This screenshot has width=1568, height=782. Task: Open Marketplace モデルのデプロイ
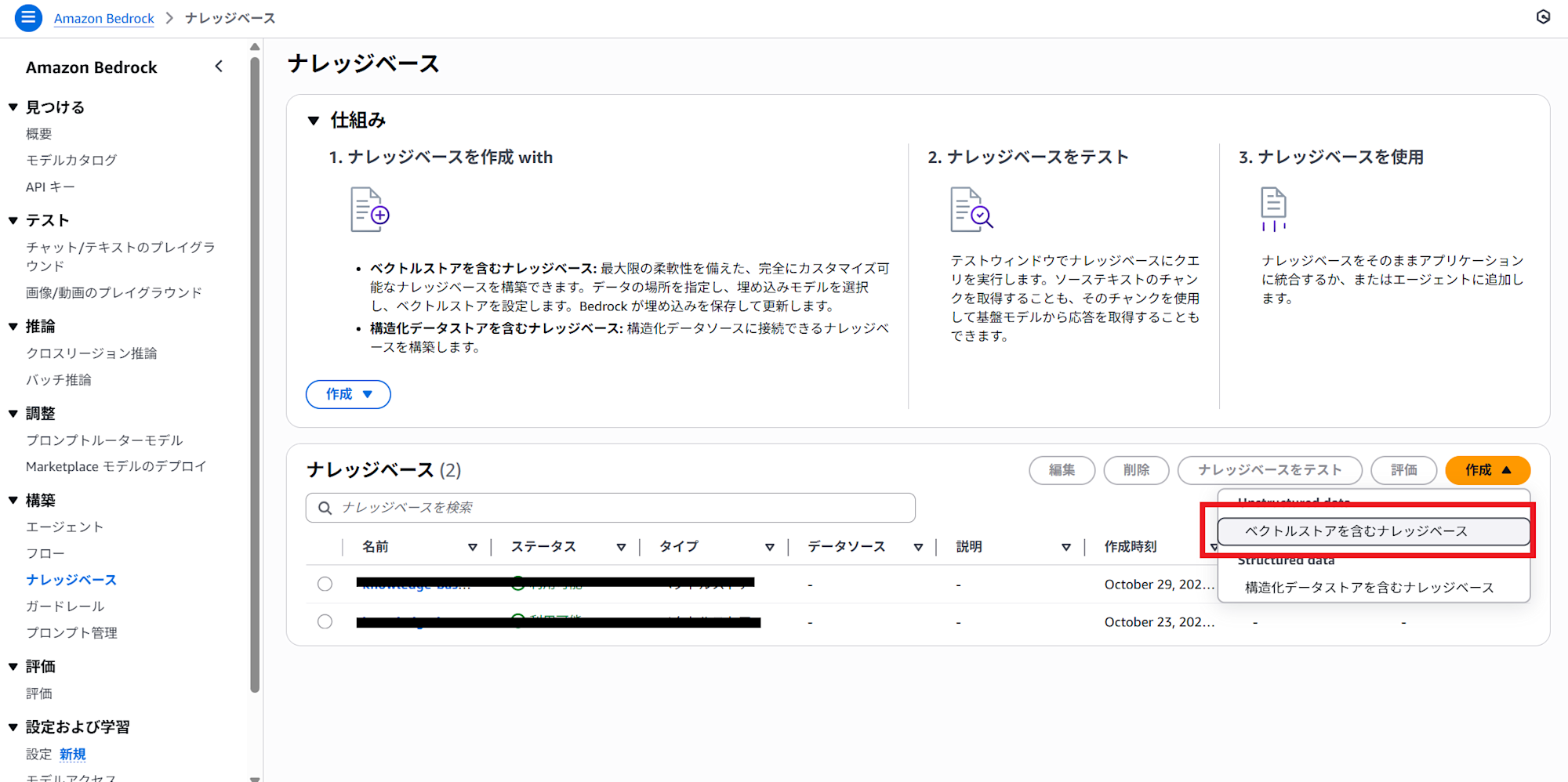pos(116,467)
